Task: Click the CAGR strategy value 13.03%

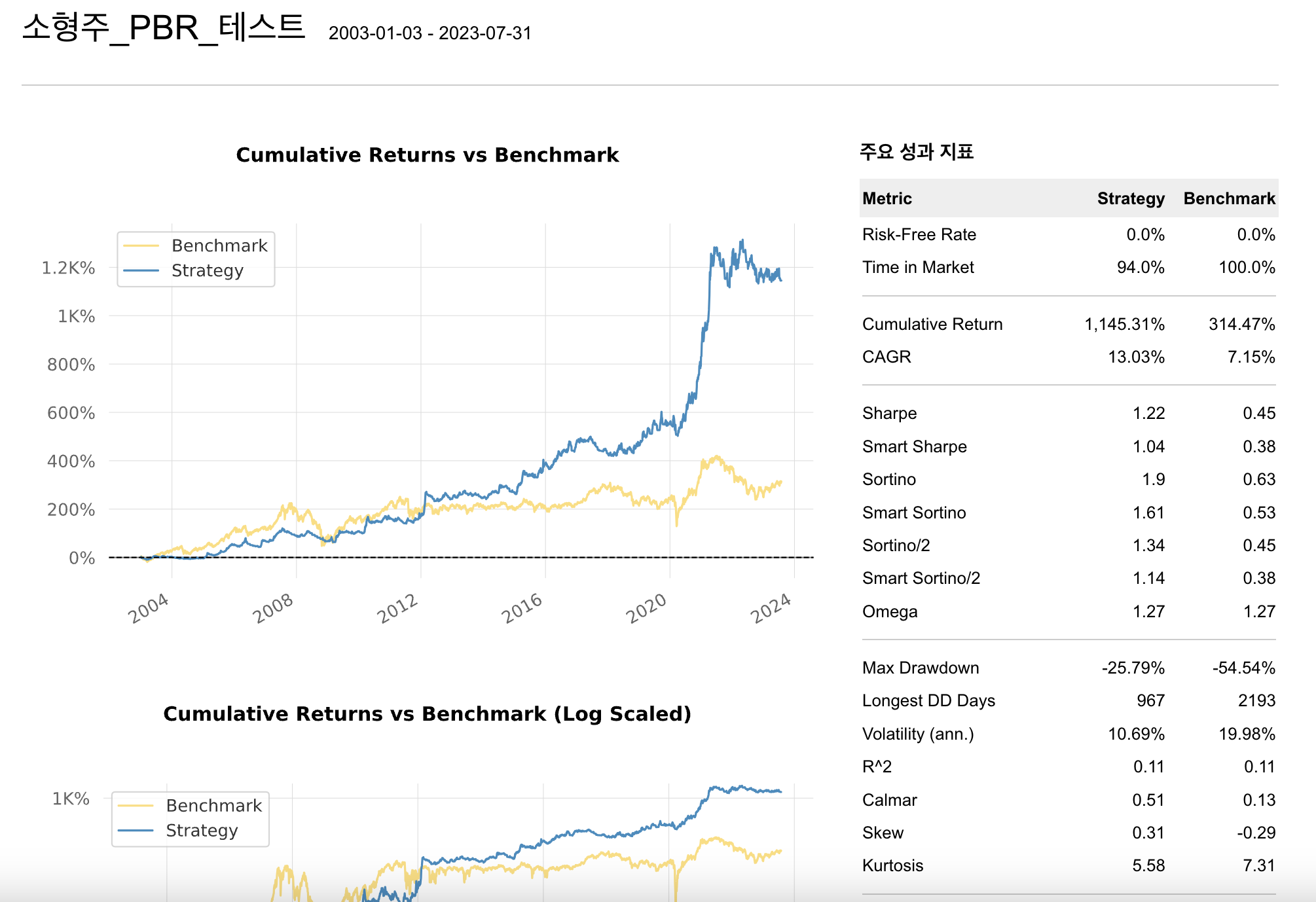Action: [1136, 357]
